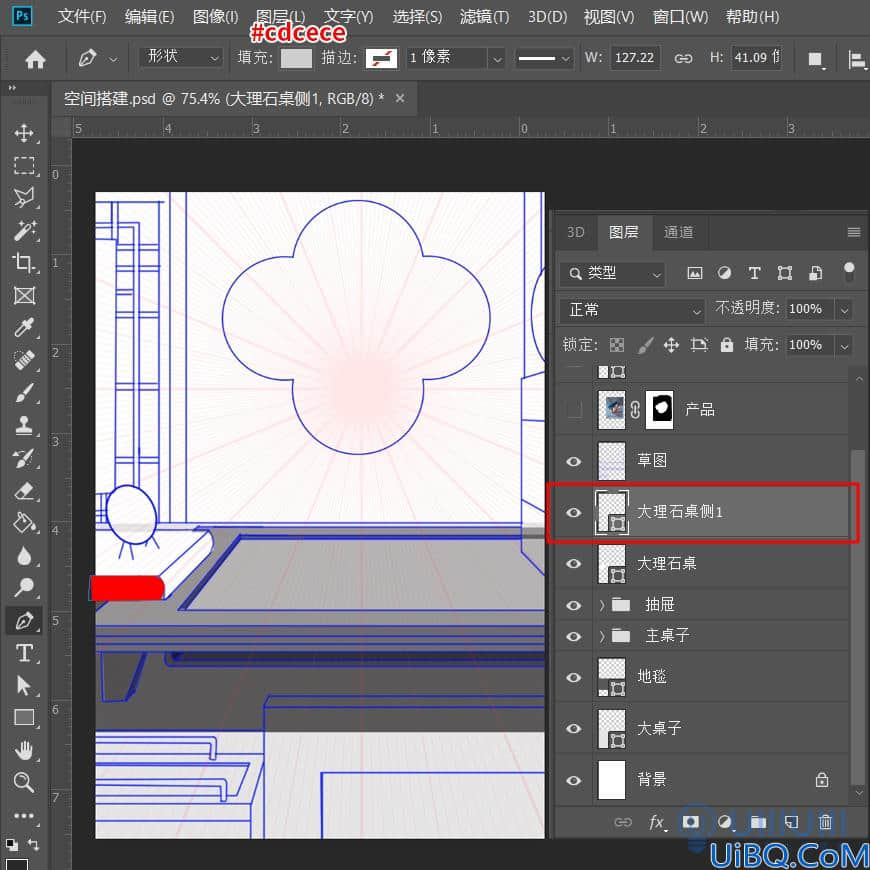Open the 编辑(E) menu

pyautogui.click(x=149, y=17)
